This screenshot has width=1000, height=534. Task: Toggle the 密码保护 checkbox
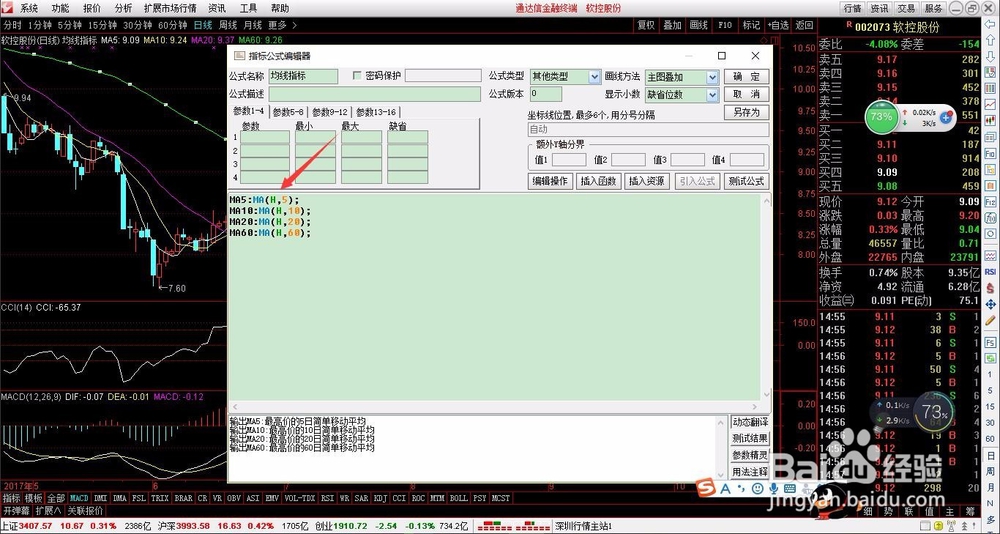357,76
